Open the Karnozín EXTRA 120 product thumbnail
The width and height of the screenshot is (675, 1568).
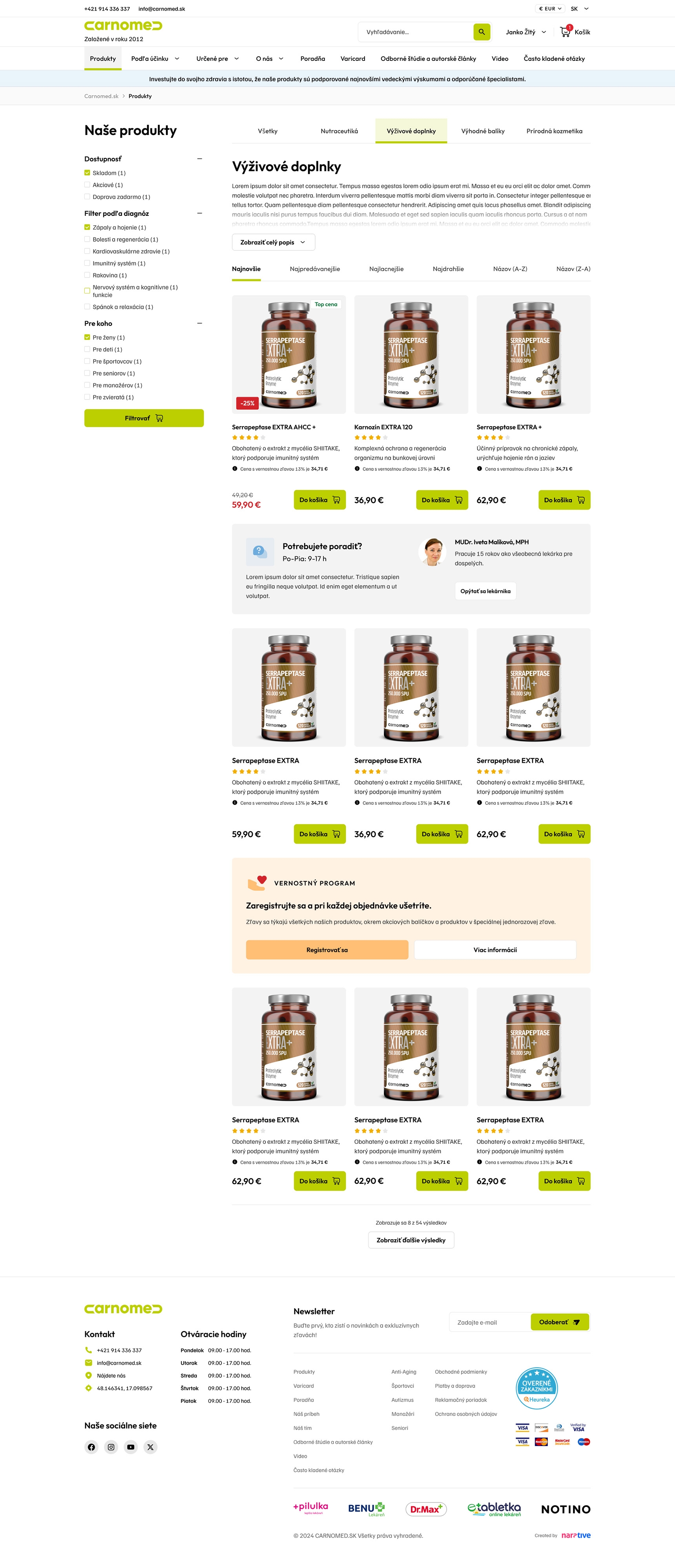411,354
